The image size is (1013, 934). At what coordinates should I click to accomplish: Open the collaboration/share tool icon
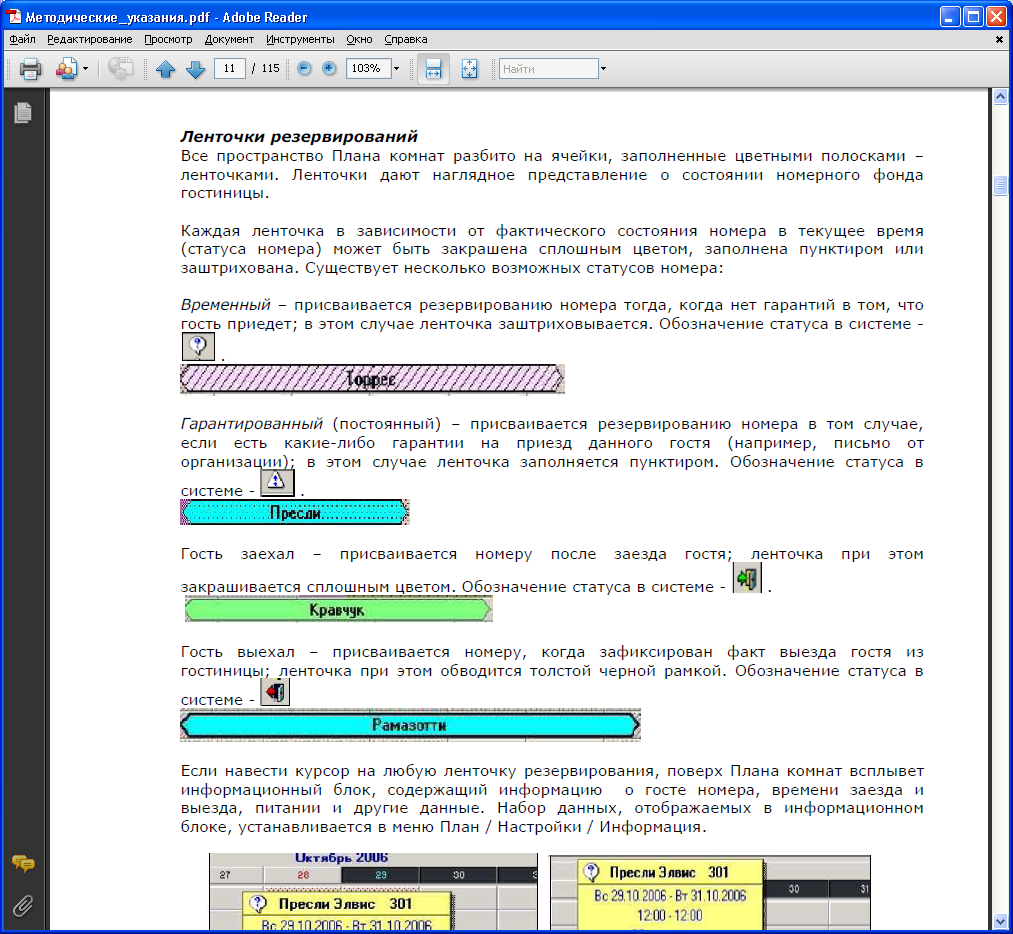pos(66,68)
